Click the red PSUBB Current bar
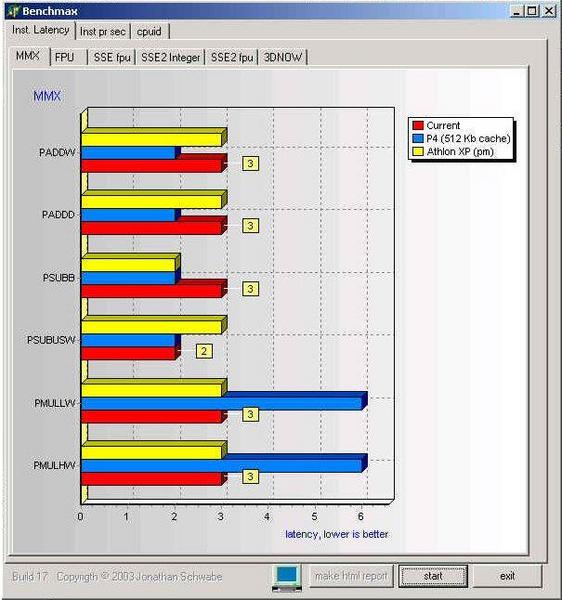Screen dimensions: 562x600 tap(152, 291)
